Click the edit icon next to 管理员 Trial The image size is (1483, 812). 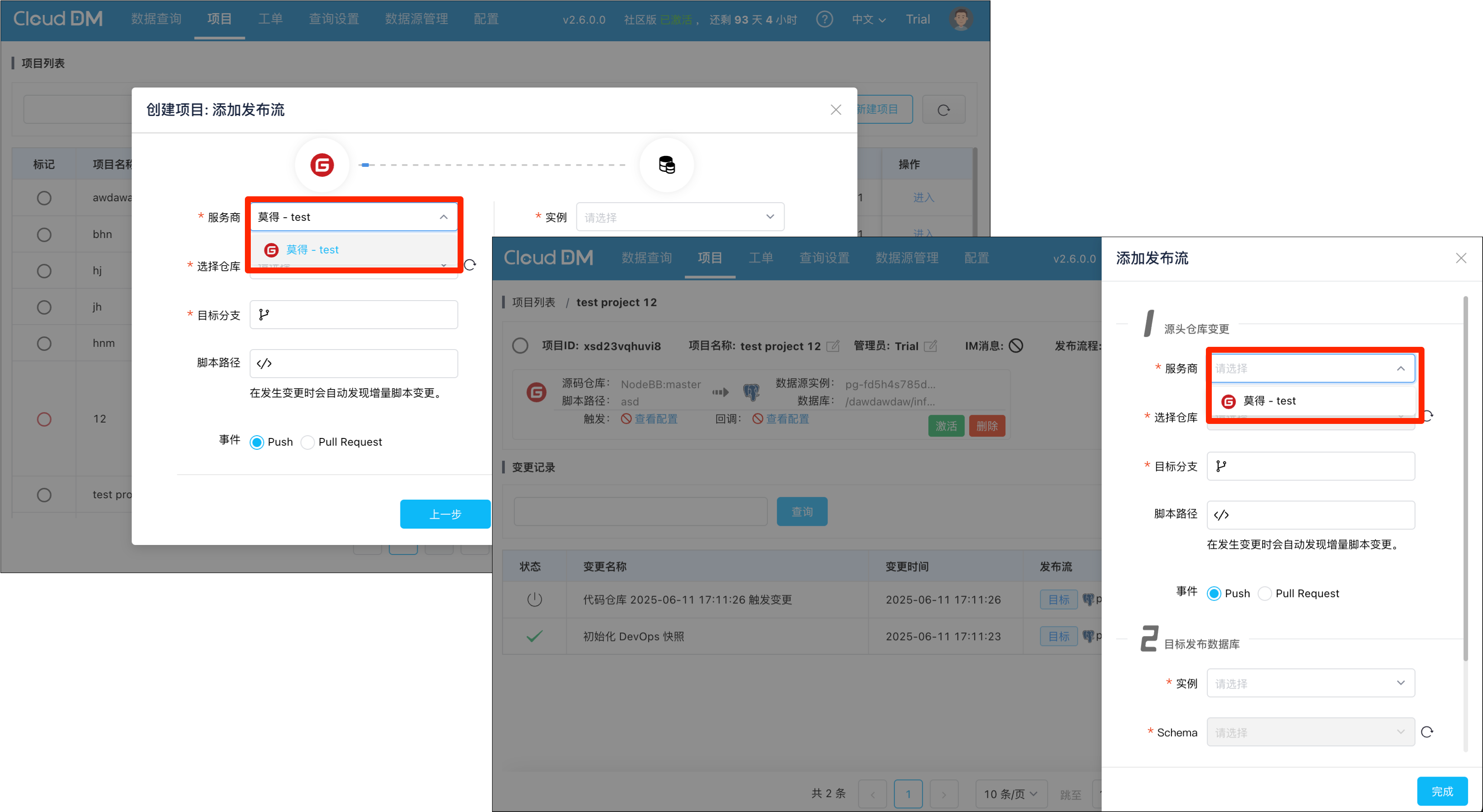[930, 346]
